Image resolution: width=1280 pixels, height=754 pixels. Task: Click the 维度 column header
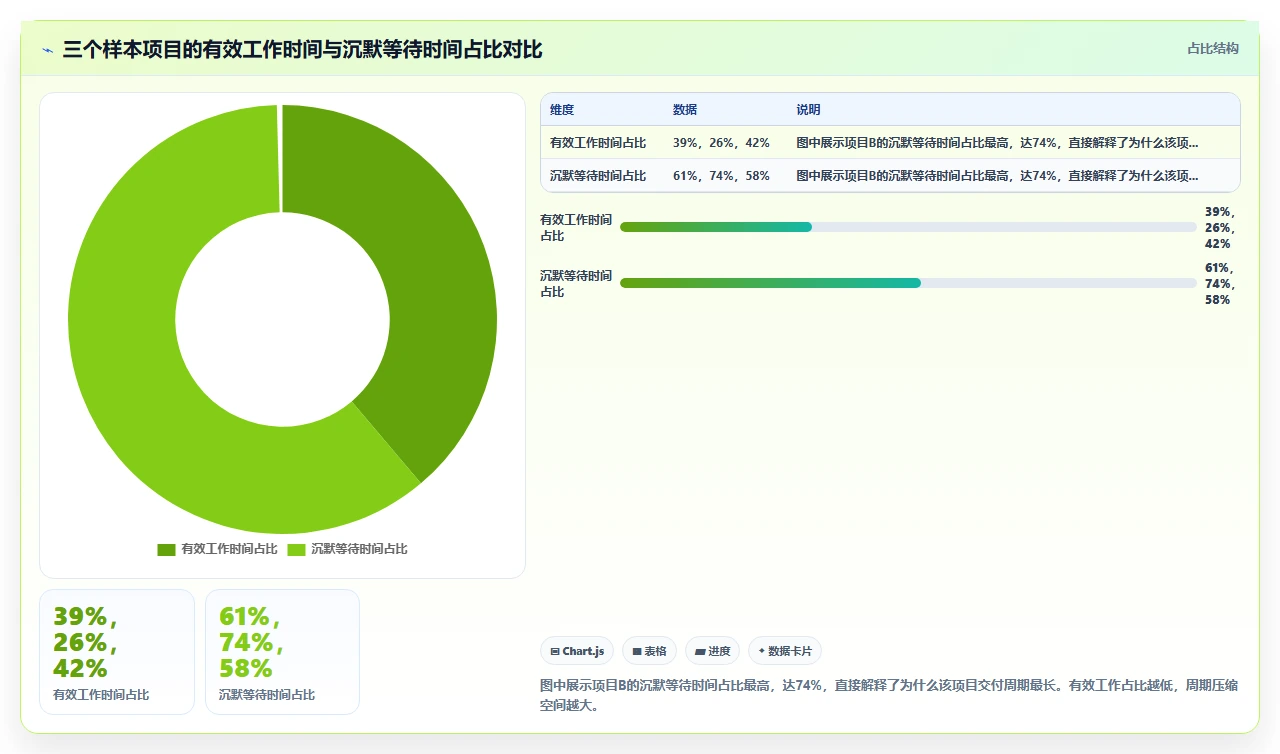pyautogui.click(x=562, y=110)
